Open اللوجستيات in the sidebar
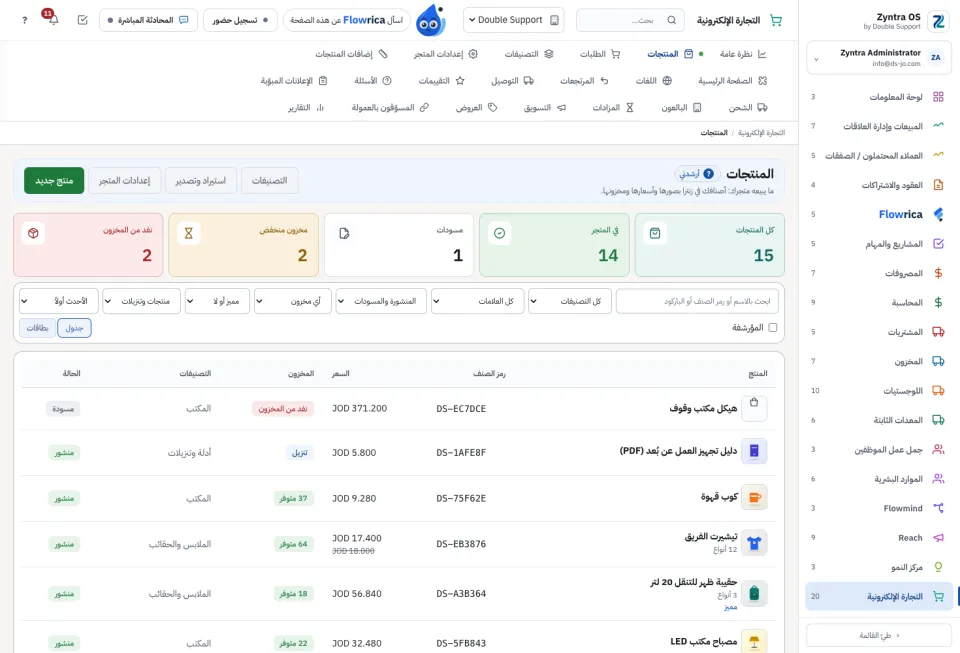The height and width of the screenshot is (653, 960). coord(879,390)
